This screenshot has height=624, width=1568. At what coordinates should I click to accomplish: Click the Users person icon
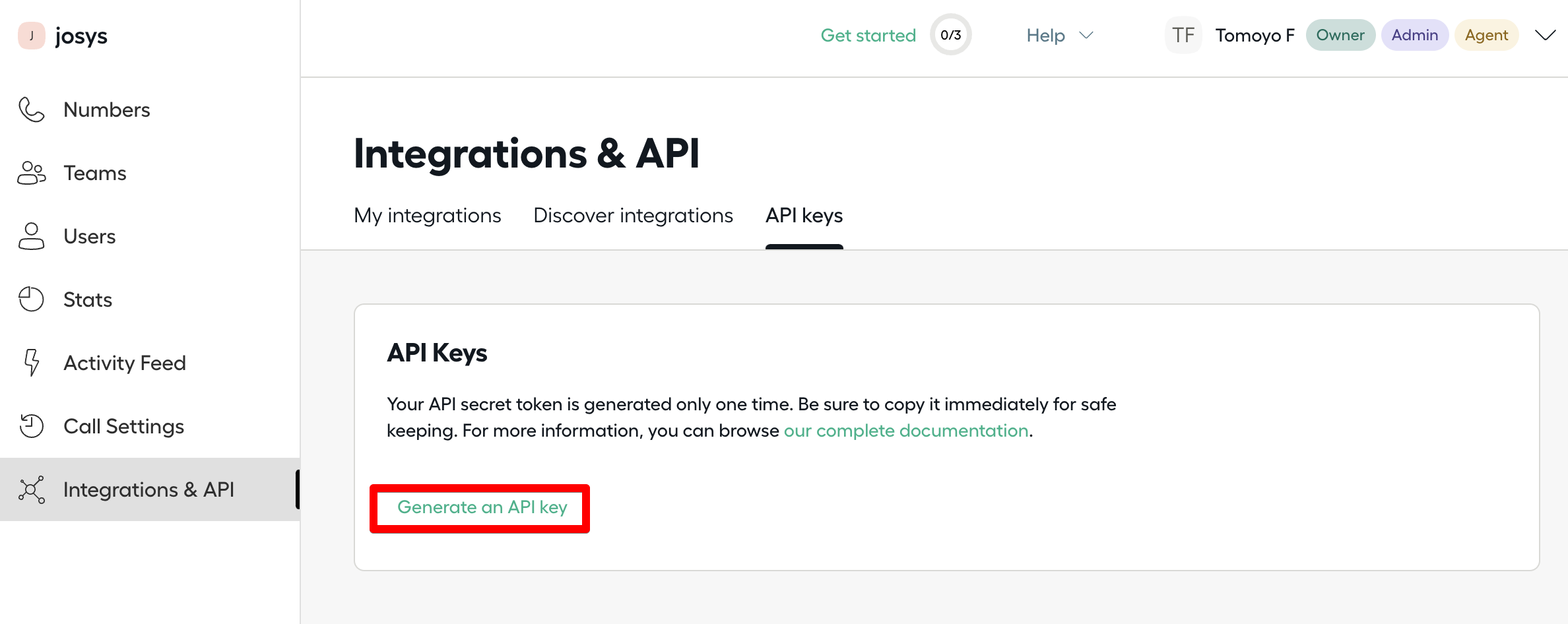pos(31,236)
